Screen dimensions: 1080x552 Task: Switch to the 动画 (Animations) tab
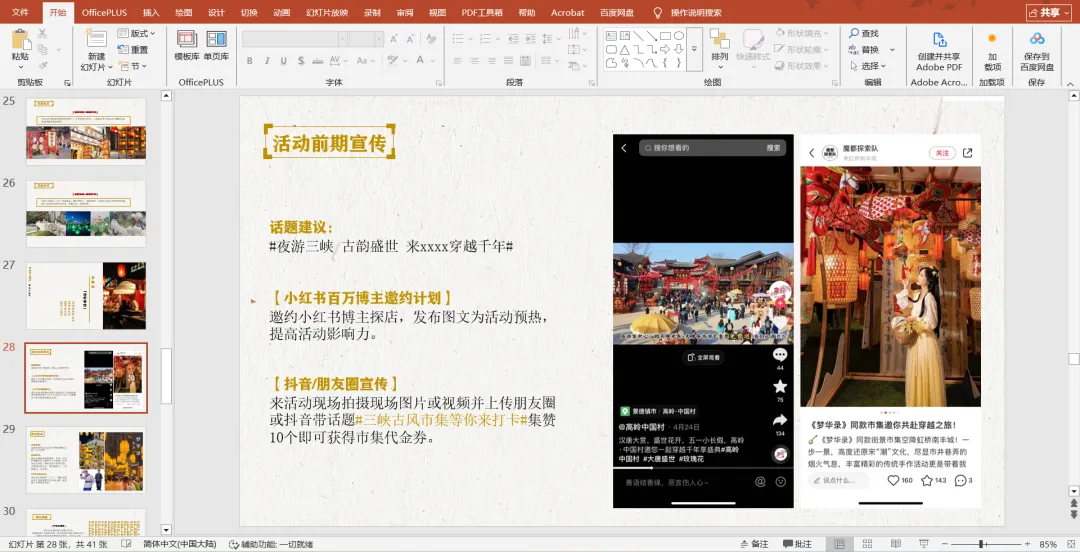tap(282, 12)
